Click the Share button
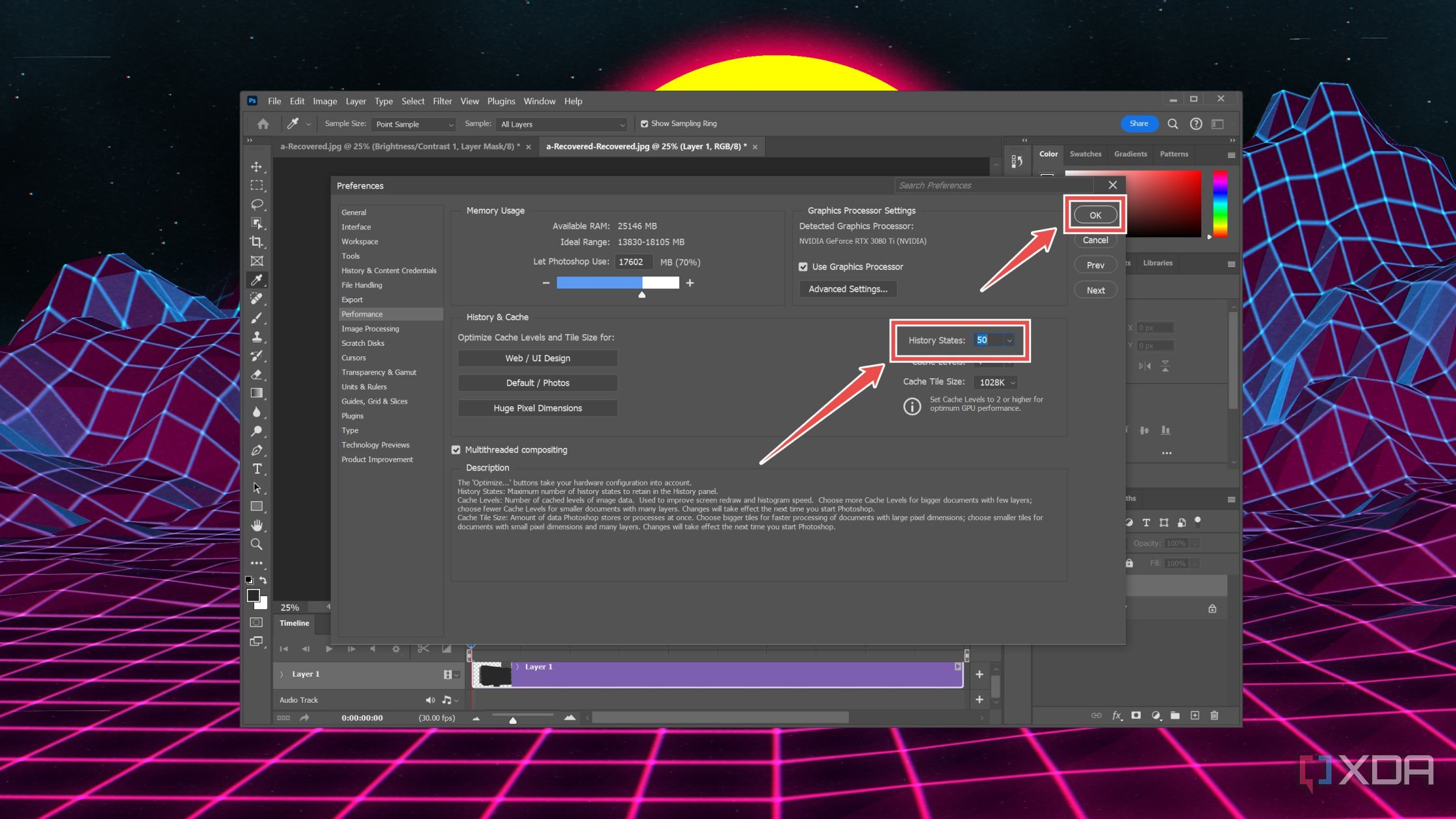 coord(1139,123)
